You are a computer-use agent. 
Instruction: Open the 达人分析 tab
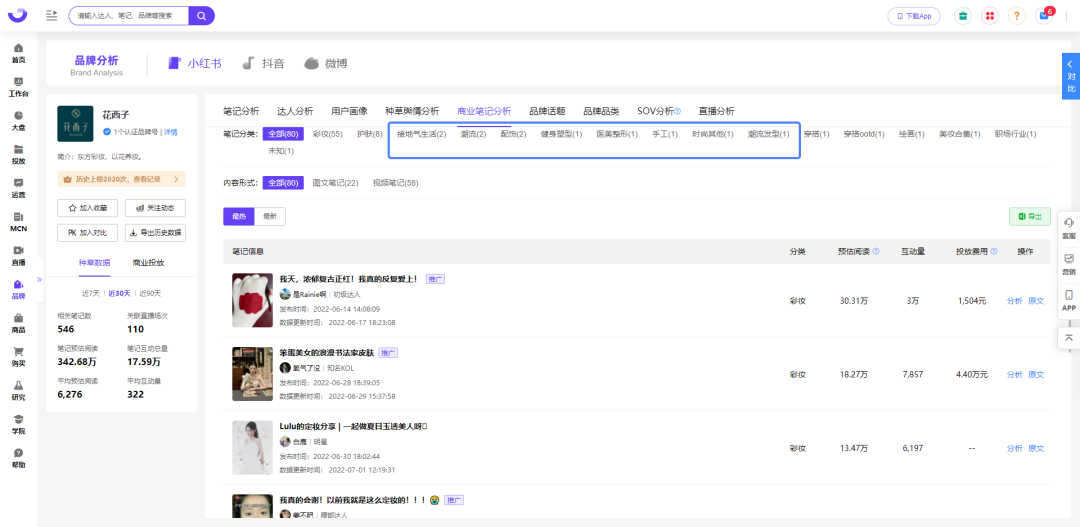click(x=295, y=111)
